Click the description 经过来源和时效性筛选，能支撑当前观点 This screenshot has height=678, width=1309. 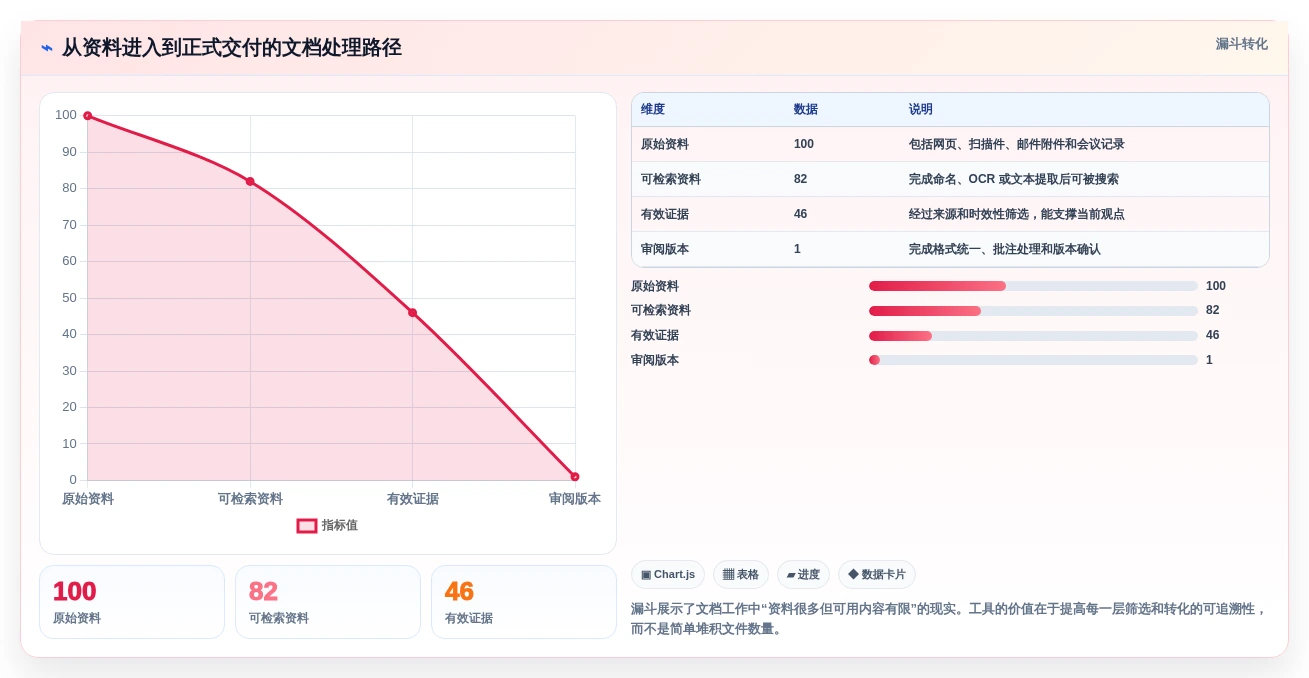coord(1017,214)
